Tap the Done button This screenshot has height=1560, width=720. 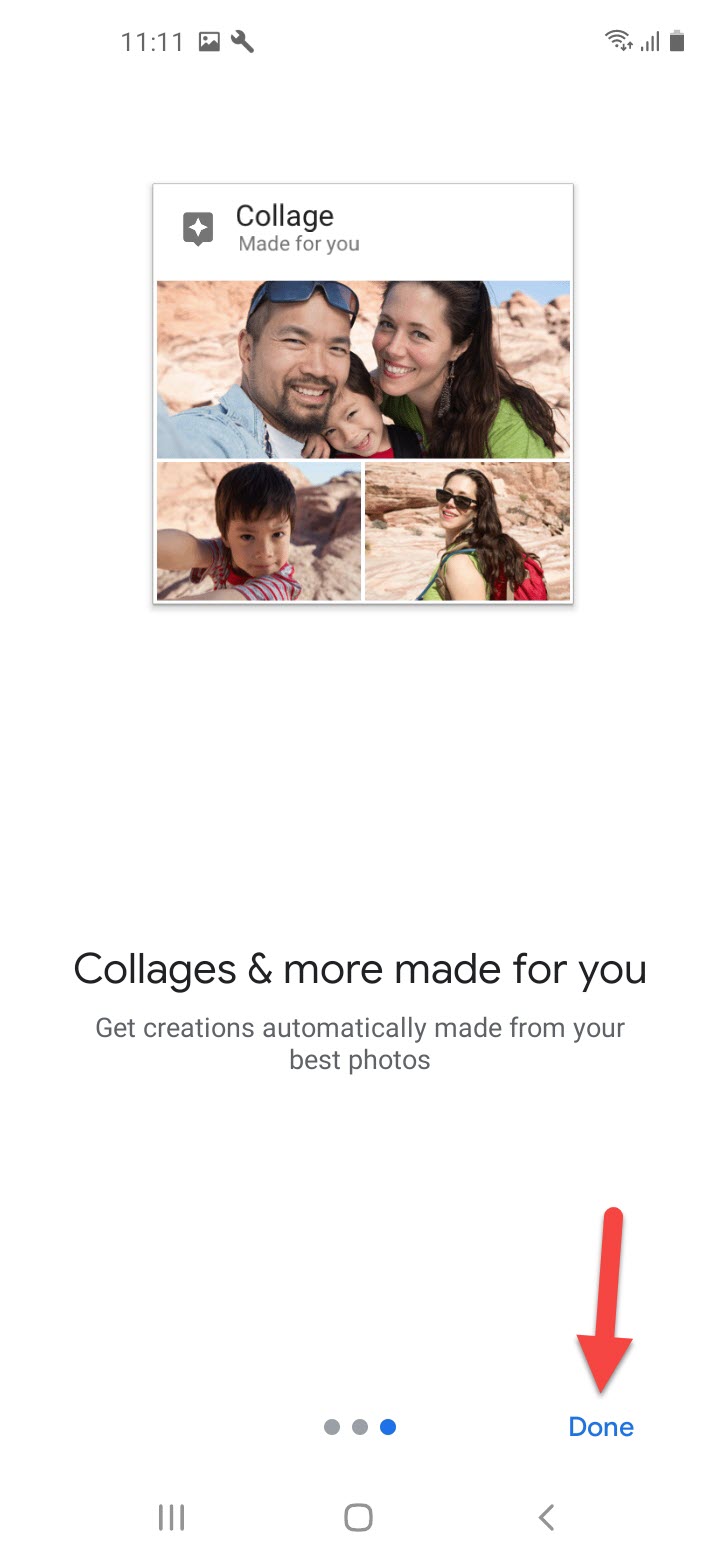[601, 1427]
